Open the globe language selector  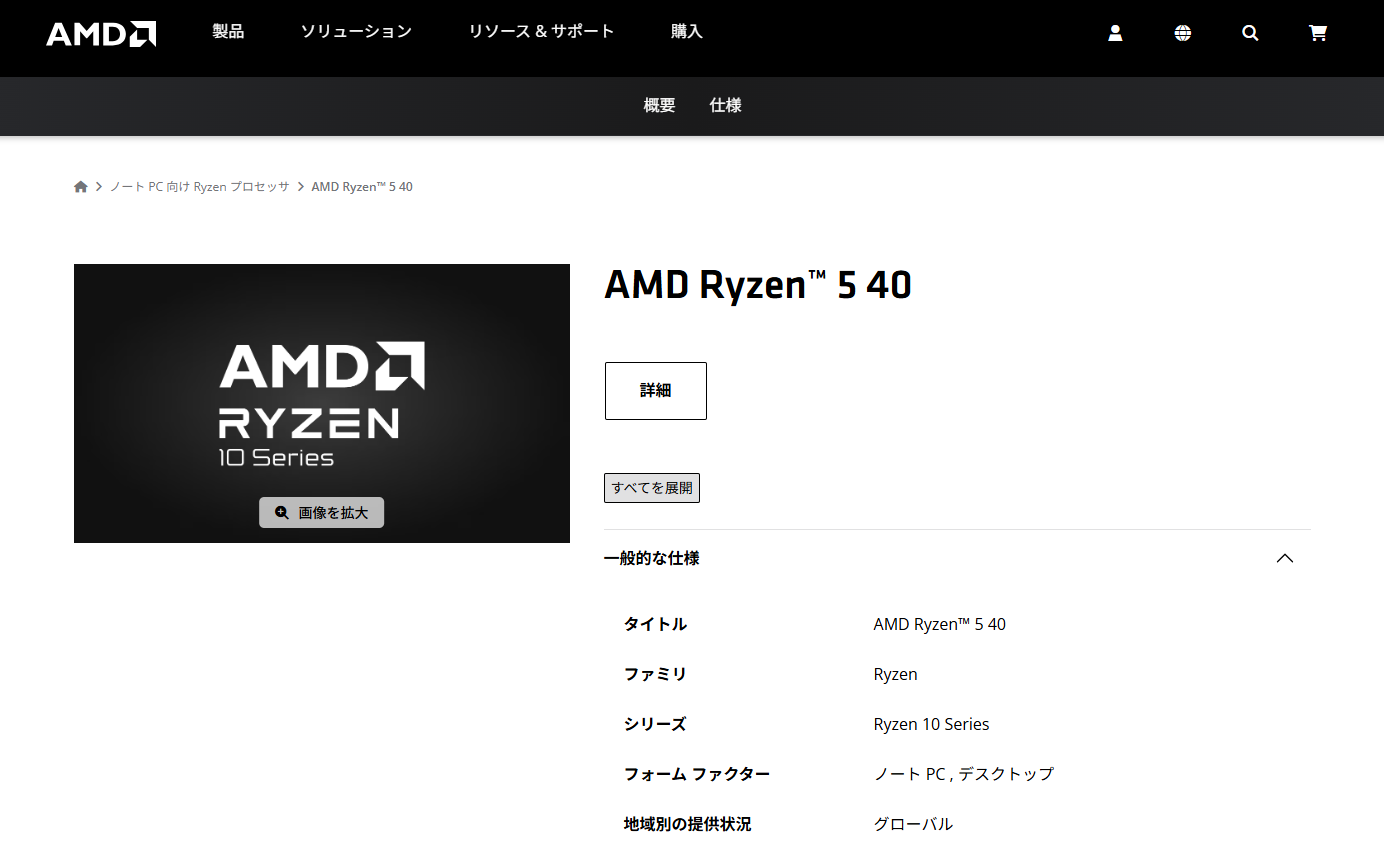[1183, 33]
